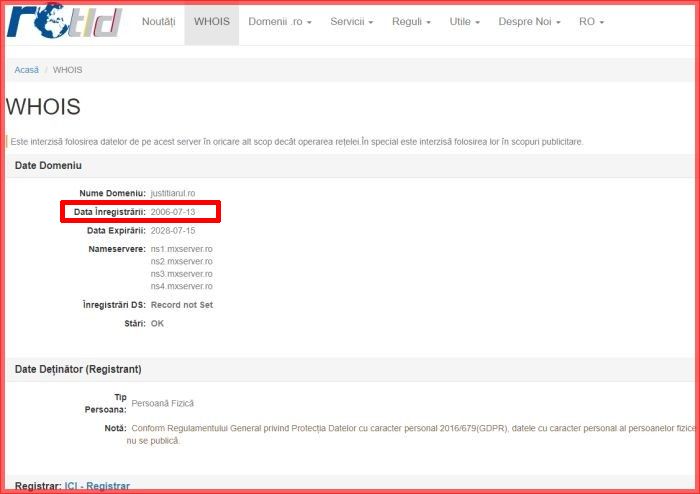Click the Persoană Fizică value
The height and width of the screenshot is (494, 700).
point(162,403)
